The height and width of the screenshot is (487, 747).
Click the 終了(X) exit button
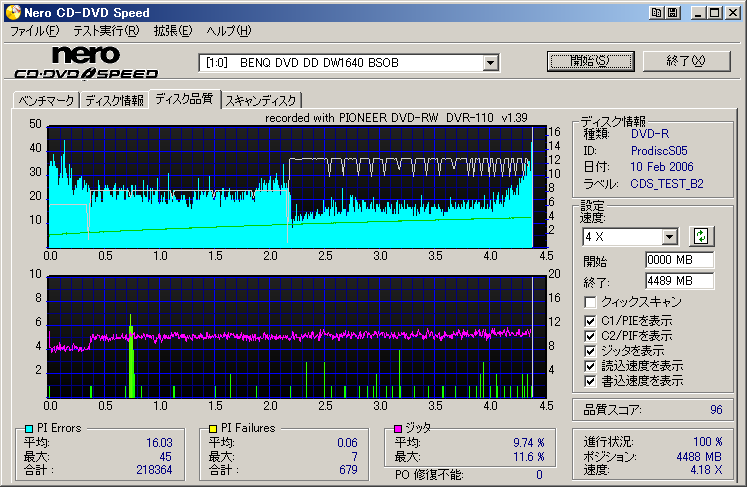pyautogui.click(x=686, y=61)
